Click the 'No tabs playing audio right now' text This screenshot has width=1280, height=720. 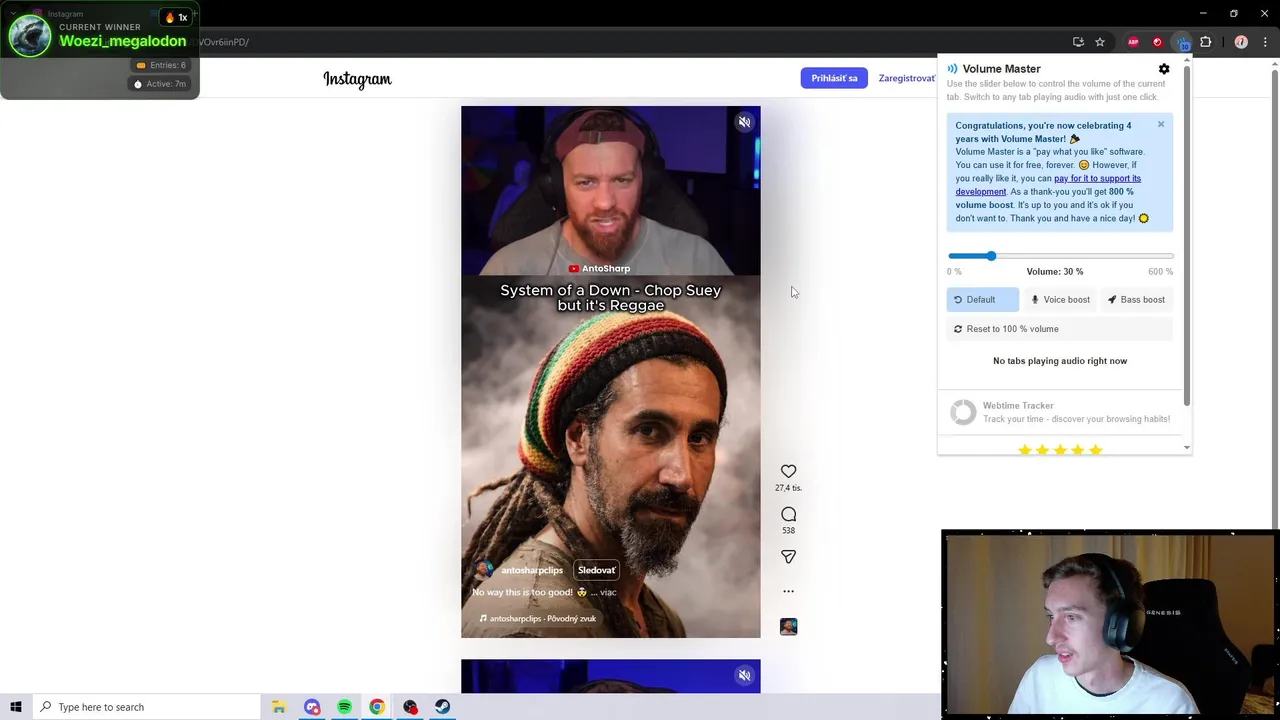pos(1060,361)
